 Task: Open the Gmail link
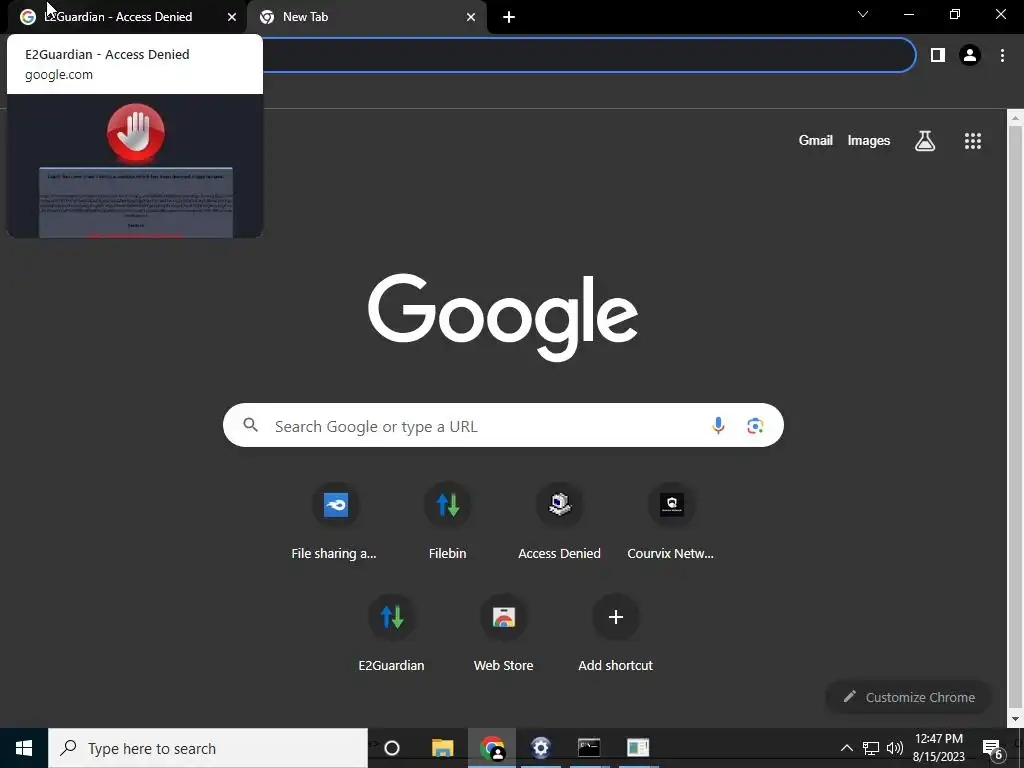click(816, 140)
